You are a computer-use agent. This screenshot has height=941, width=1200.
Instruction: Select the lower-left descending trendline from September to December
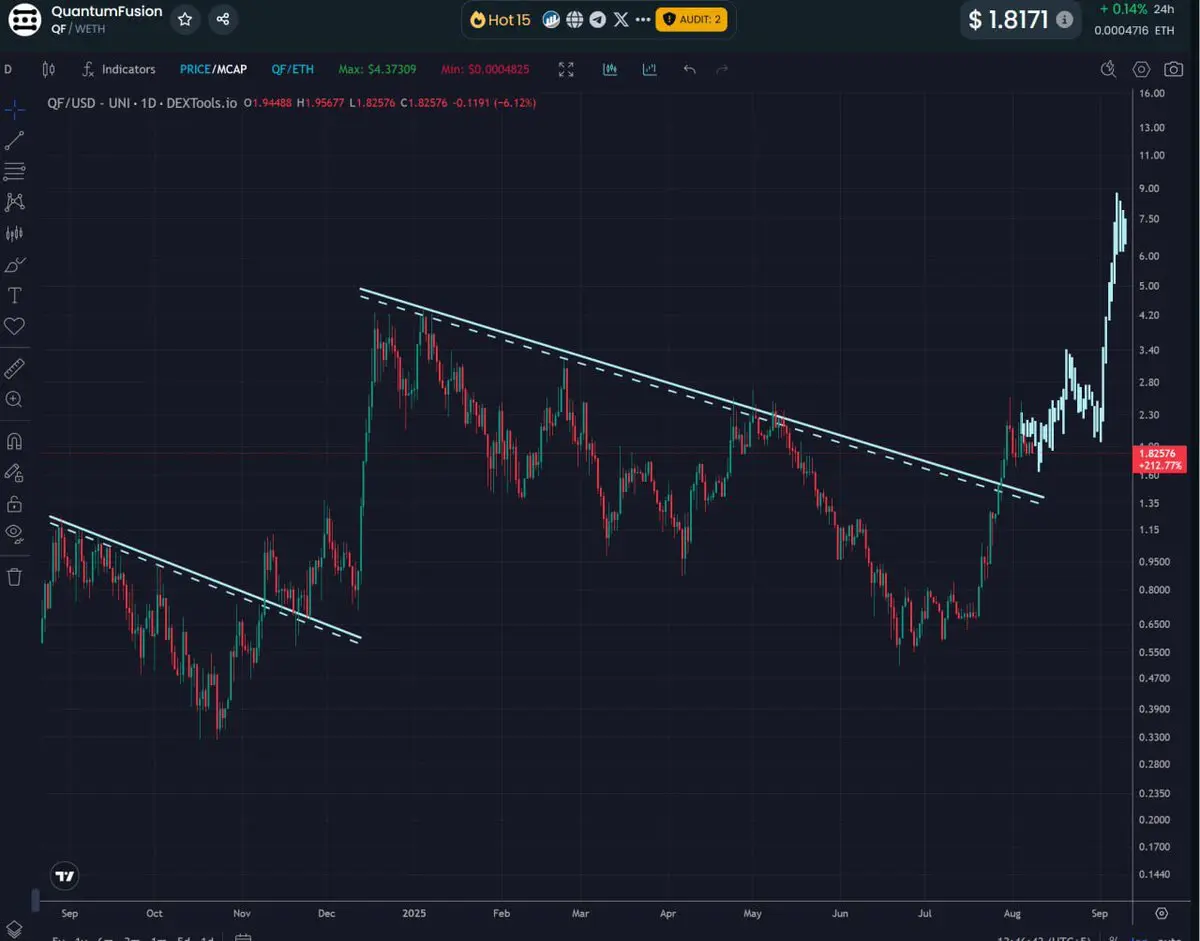click(x=205, y=577)
